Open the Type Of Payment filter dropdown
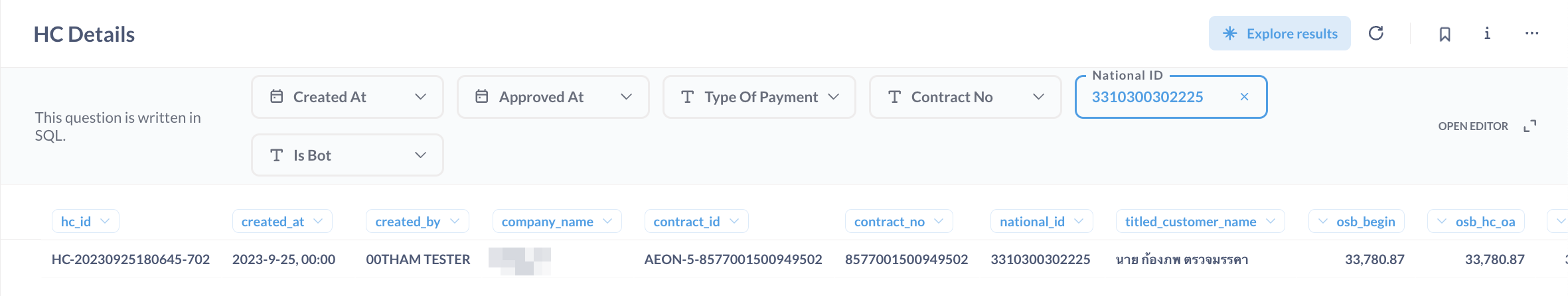 click(833, 97)
